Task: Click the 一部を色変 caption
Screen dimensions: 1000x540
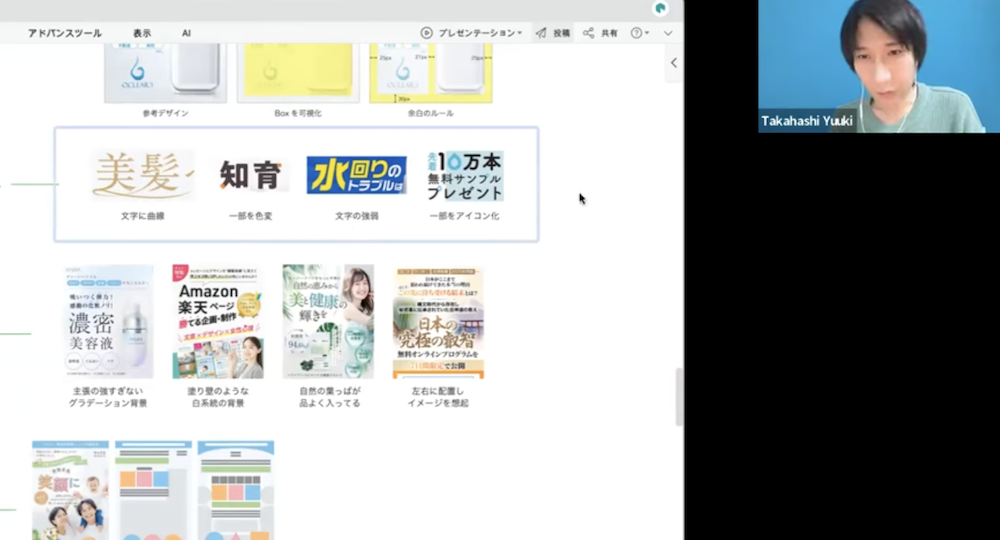Action: click(x=251, y=216)
